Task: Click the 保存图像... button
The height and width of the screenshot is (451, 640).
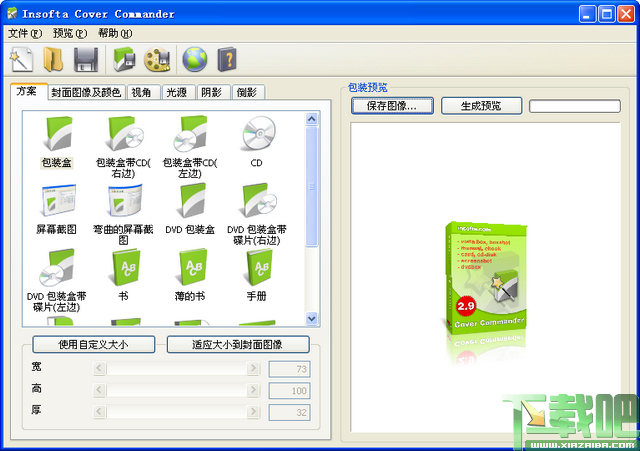Action: (x=392, y=106)
